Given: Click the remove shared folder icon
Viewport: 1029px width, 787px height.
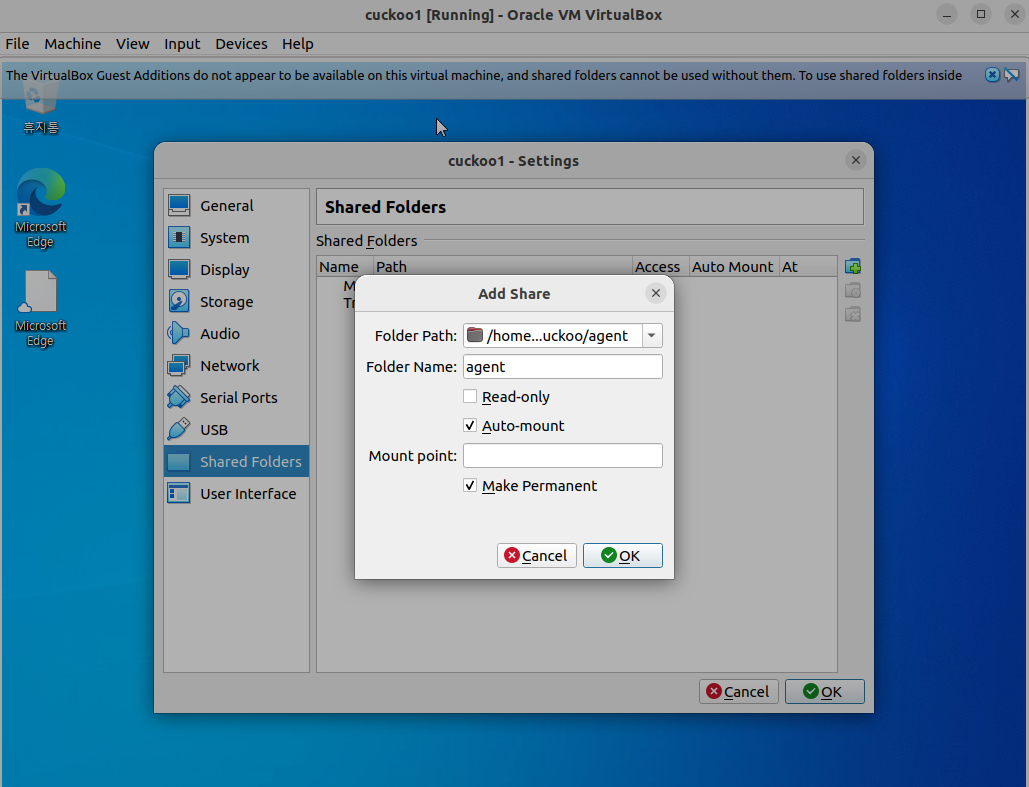Looking at the screenshot, I should point(852,314).
